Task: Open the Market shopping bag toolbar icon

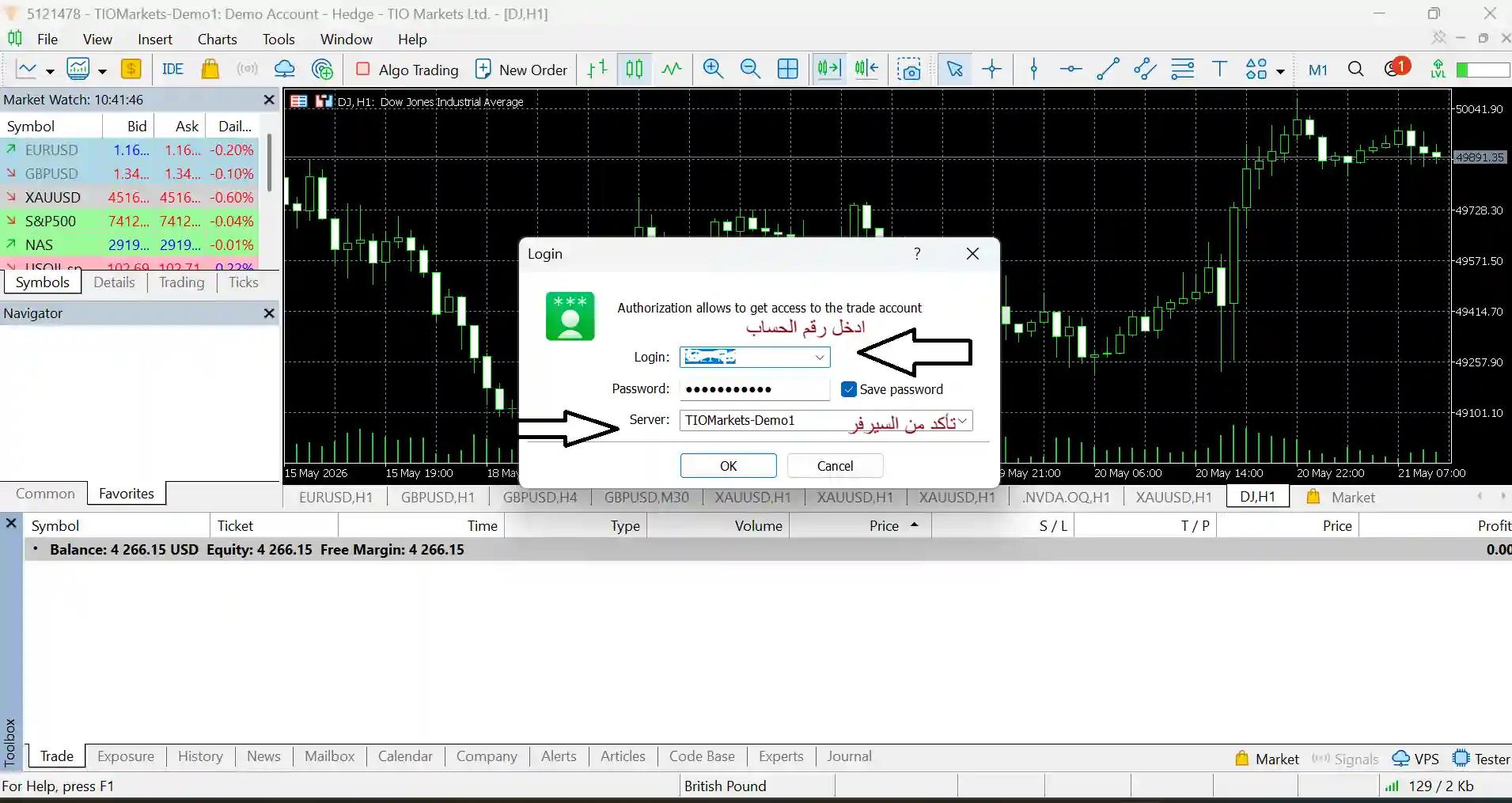Action: pyautogui.click(x=210, y=70)
